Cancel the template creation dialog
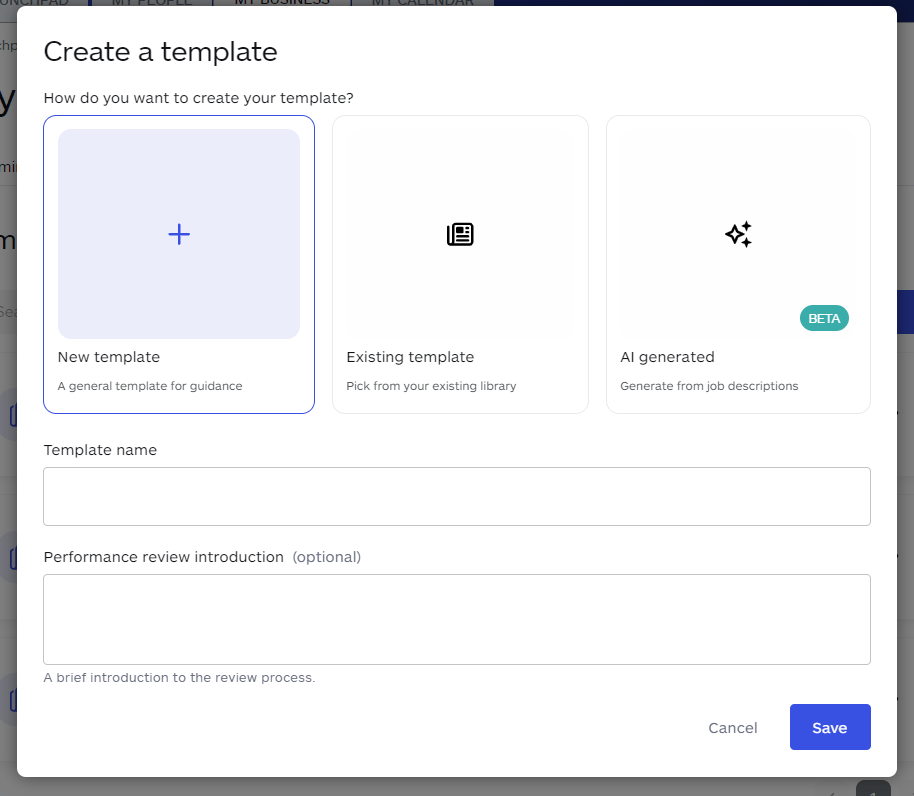The height and width of the screenshot is (796, 914). (x=732, y=727)
